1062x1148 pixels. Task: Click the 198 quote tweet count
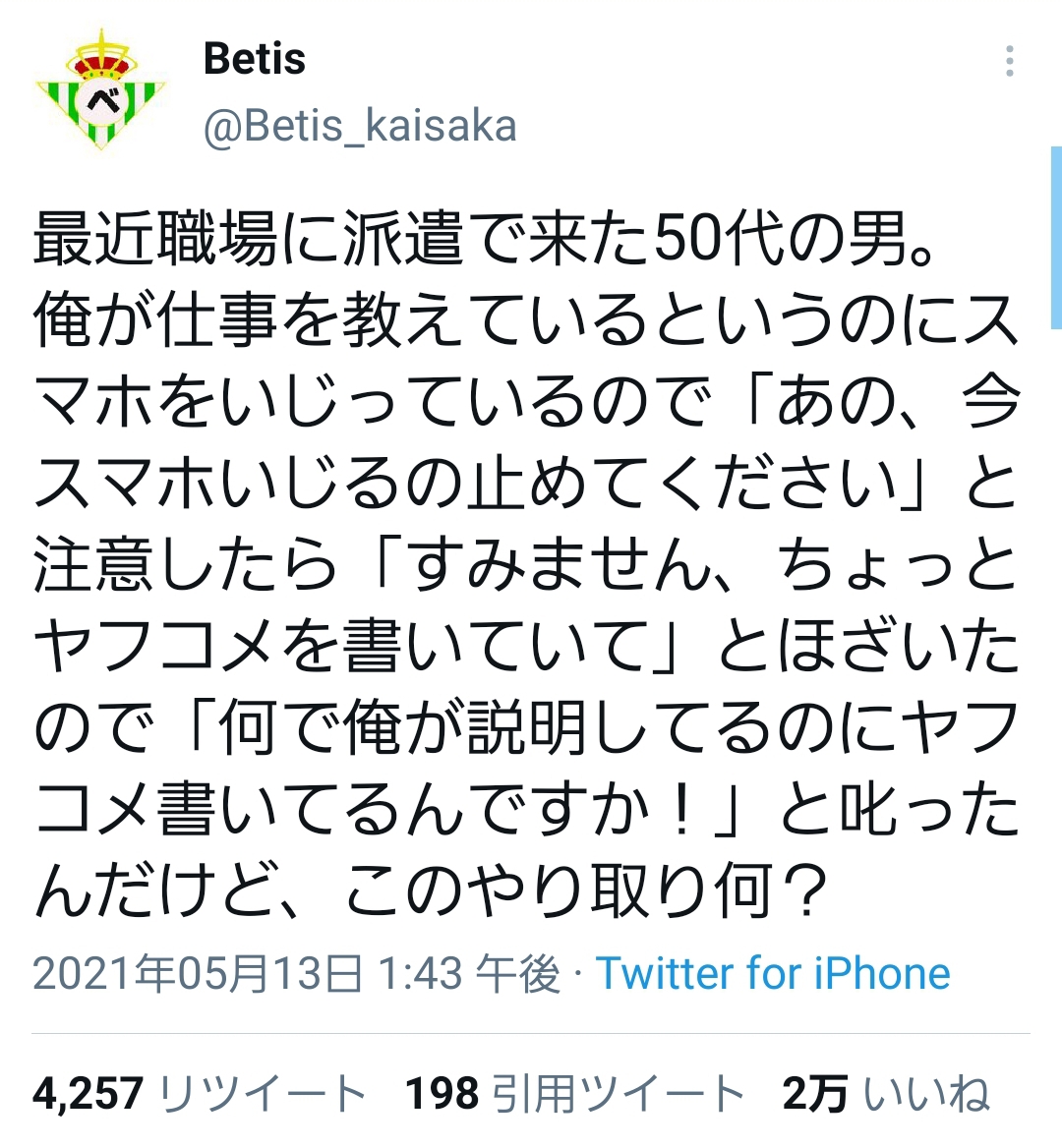point(442,1094)
